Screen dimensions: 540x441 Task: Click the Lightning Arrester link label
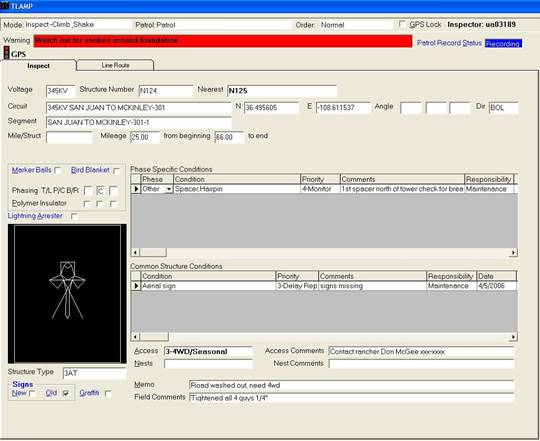point(35,216)
